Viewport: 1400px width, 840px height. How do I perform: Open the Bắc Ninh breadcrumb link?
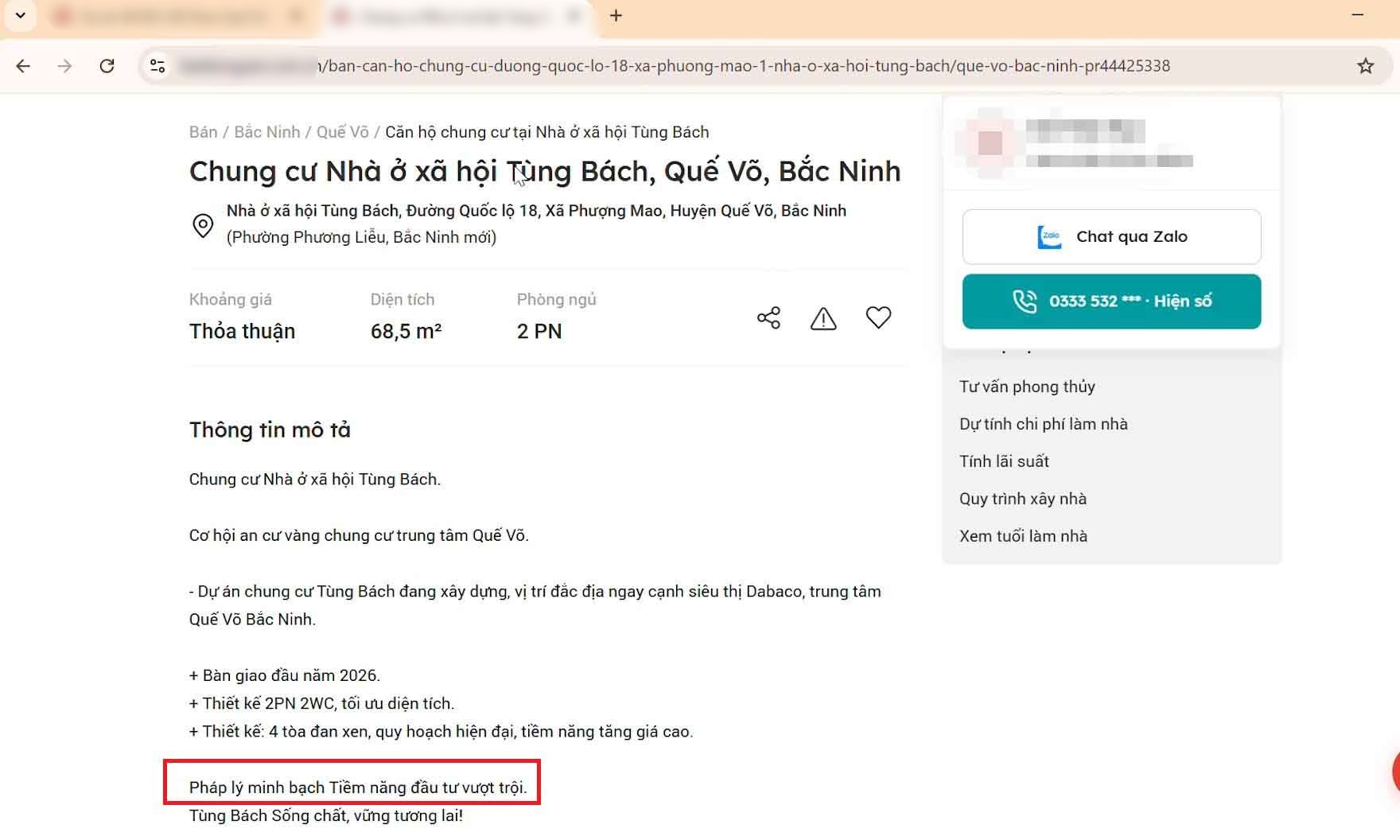click(267, 132)
